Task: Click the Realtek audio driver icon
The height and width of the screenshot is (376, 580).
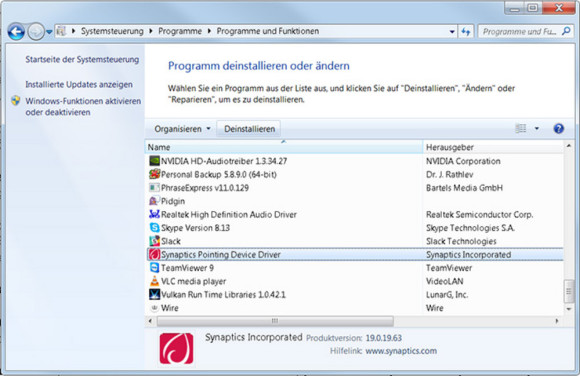Action: tap(154, 214)
